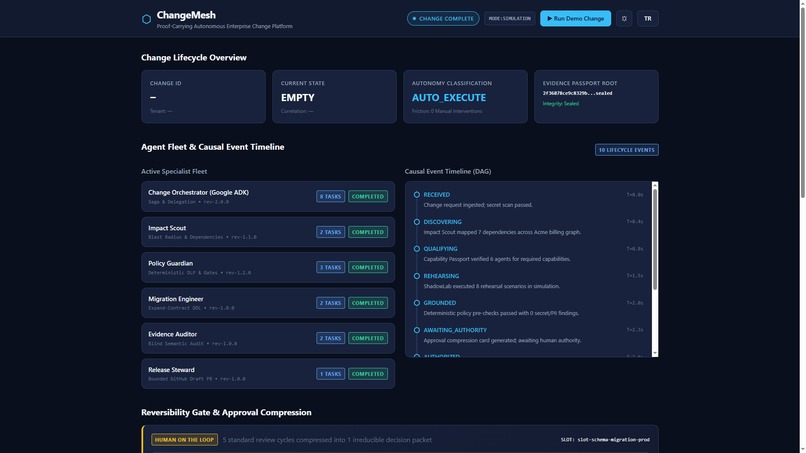
Task: Open the Migration Engineer agent row
Action: click(x=268, y=303)
